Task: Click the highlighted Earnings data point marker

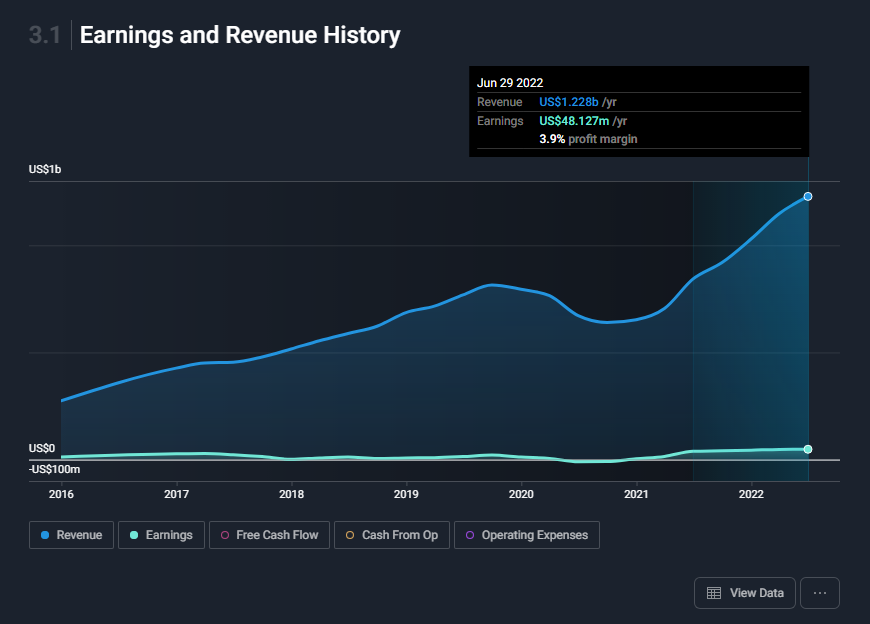Action: tap(808, 449)
